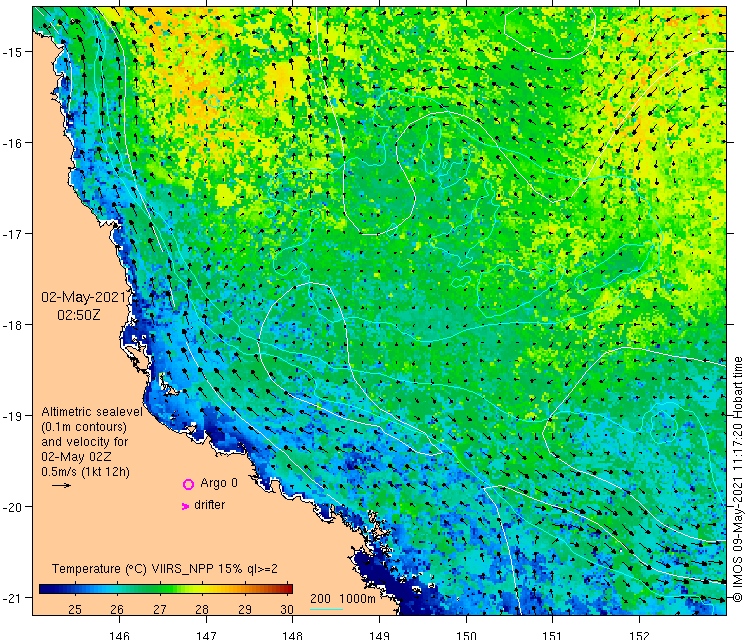Click the color bar value 28
This screenshot has width=750, height=640.
tap(202, 609)
